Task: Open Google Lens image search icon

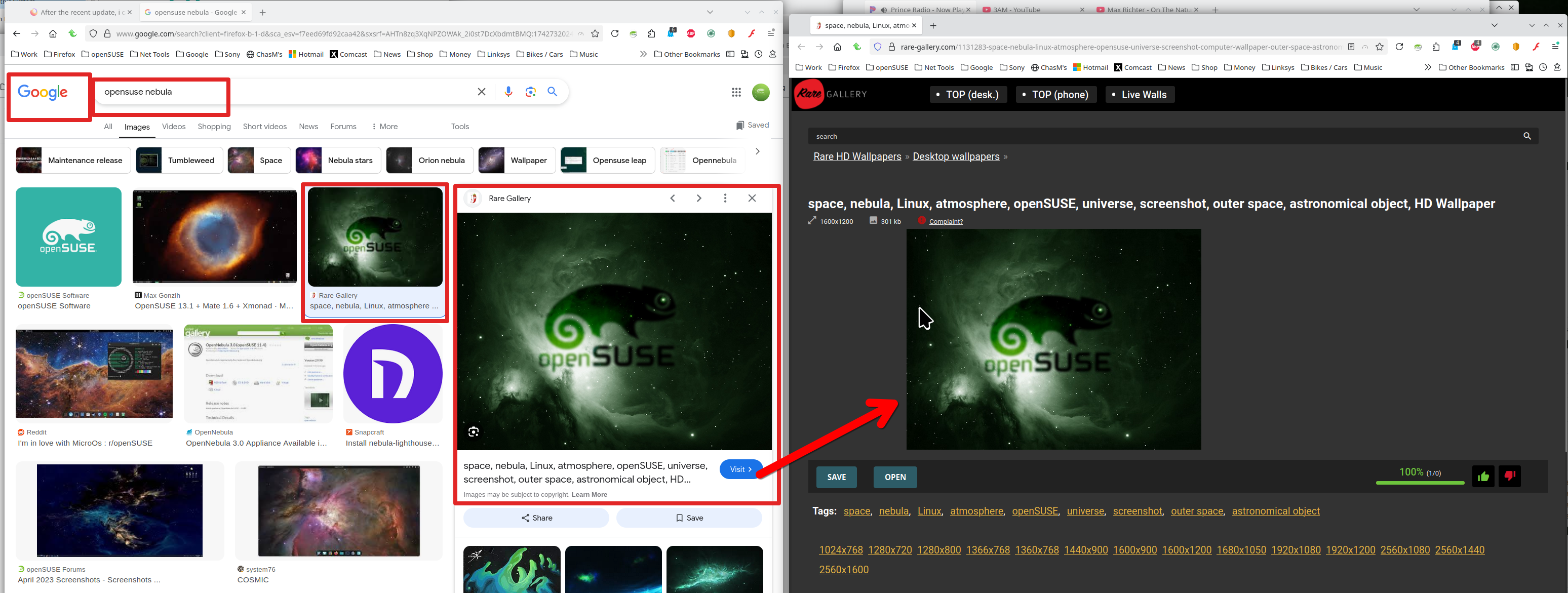Action: pyautogui.click(x=531, y=92)
